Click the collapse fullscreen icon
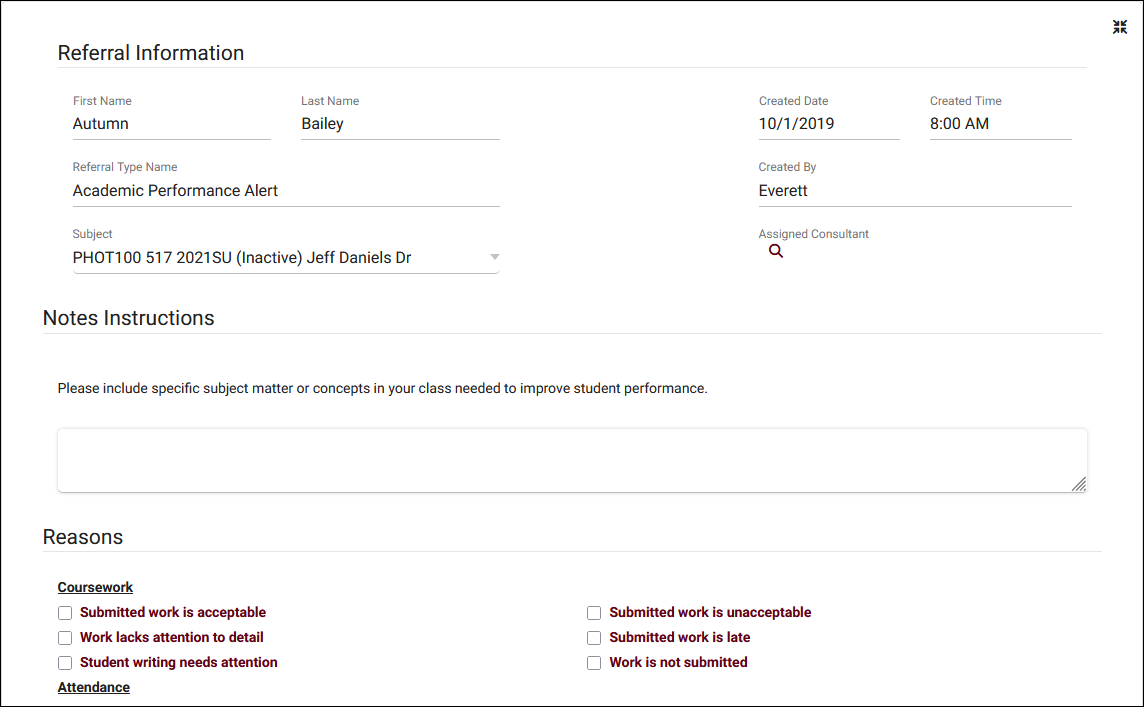Viewport: 1144px width, 707px height. pos(1120,27)
